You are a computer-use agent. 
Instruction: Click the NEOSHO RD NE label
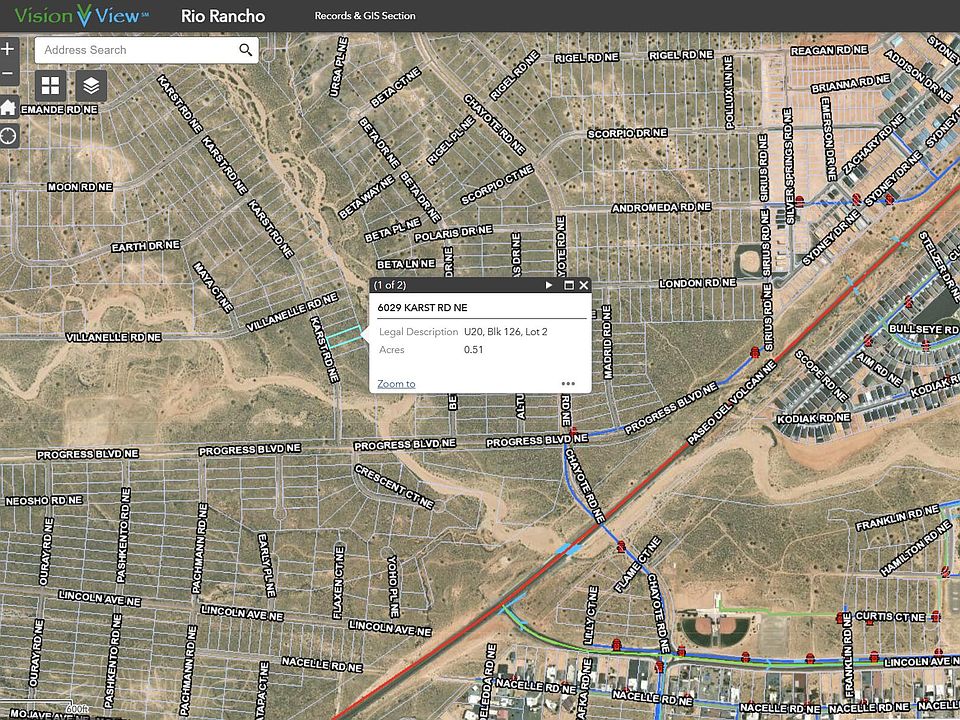click(44, 500)
